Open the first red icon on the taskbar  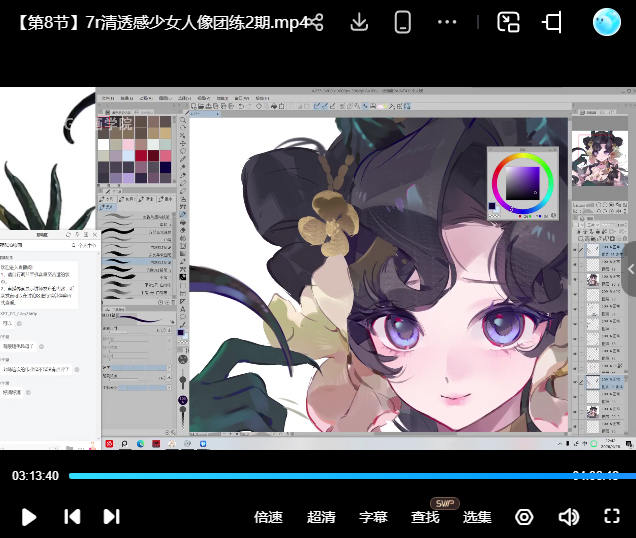[109, 444]
